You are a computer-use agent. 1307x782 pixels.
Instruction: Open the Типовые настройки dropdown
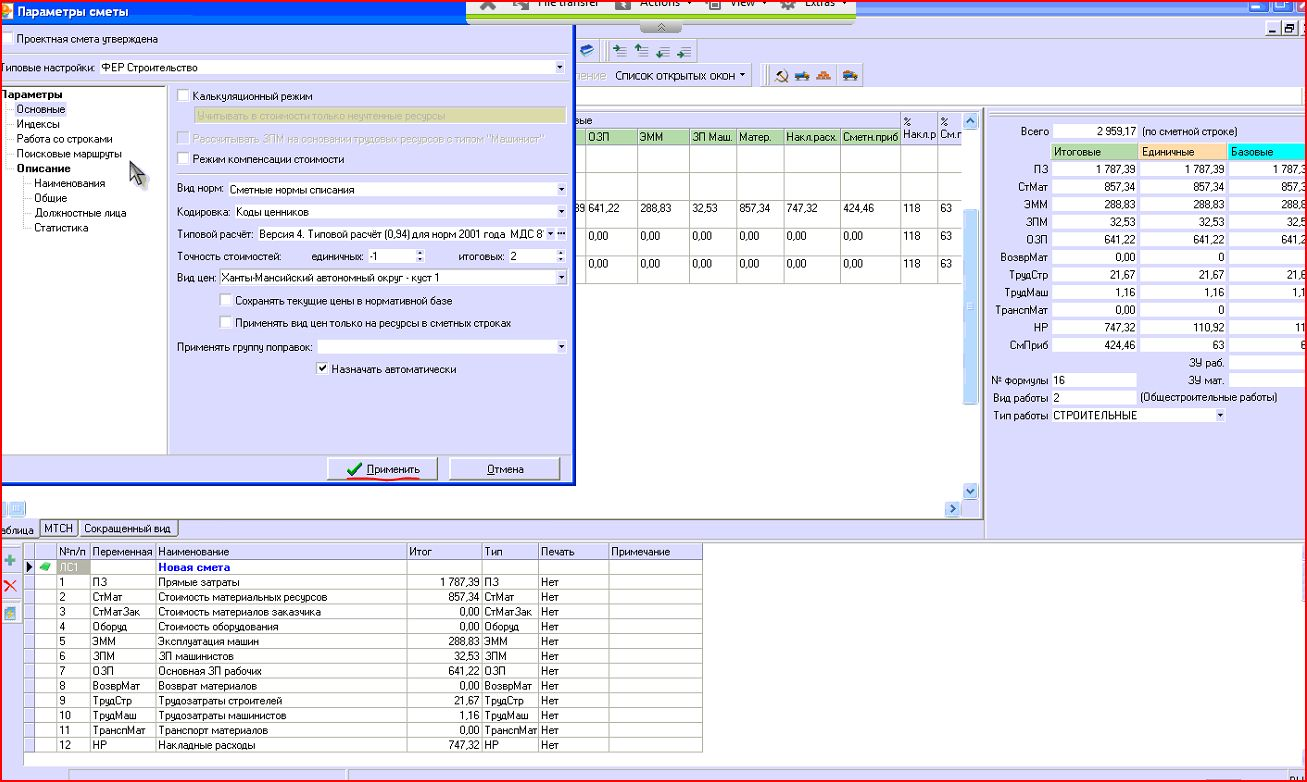(x=560, y=67)
